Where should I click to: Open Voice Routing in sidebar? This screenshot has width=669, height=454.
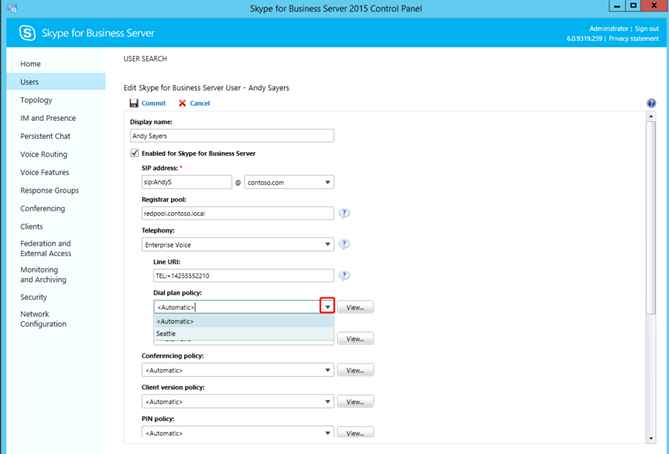44,154
